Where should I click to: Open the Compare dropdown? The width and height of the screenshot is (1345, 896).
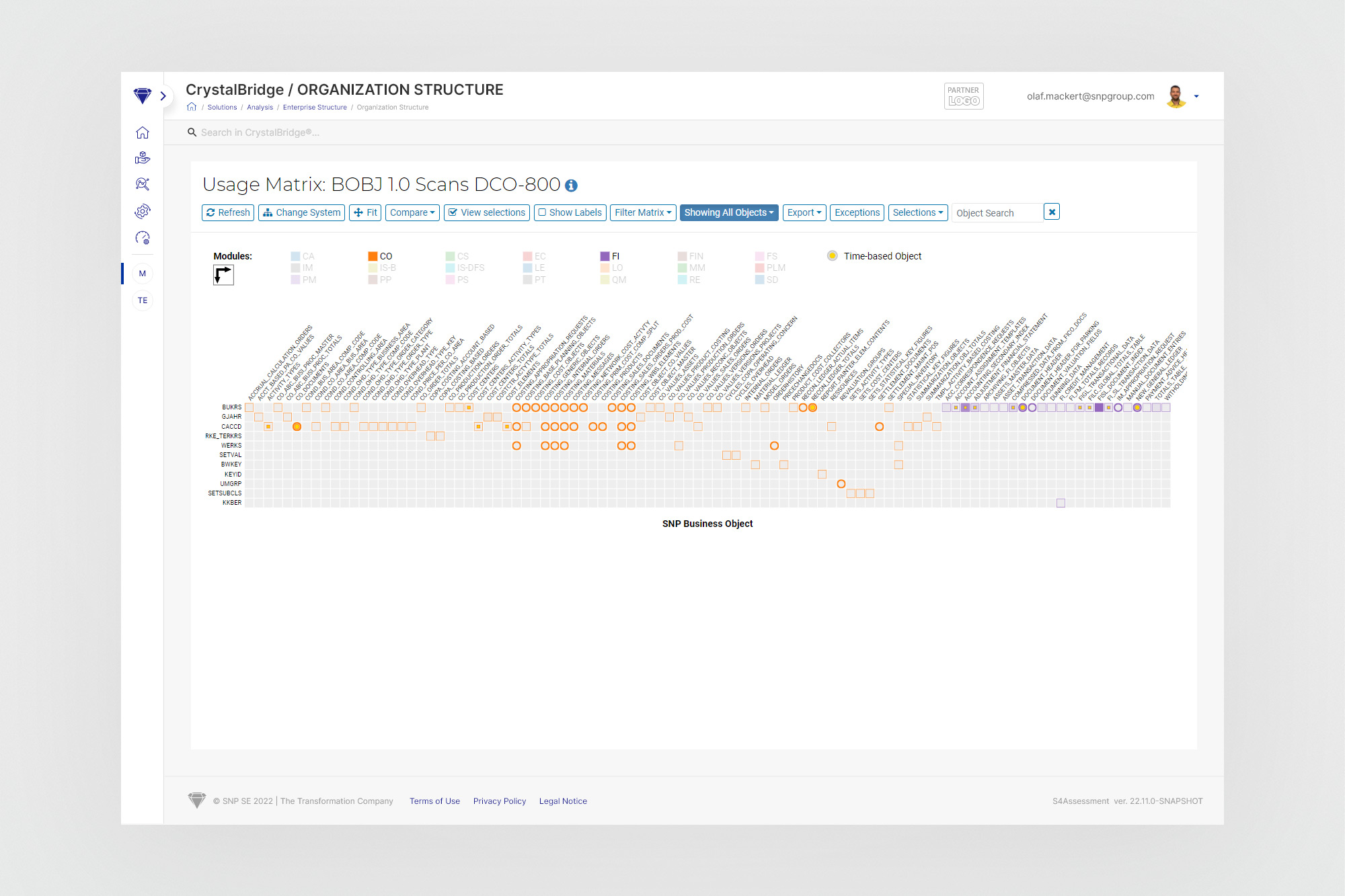pos(412,212)
